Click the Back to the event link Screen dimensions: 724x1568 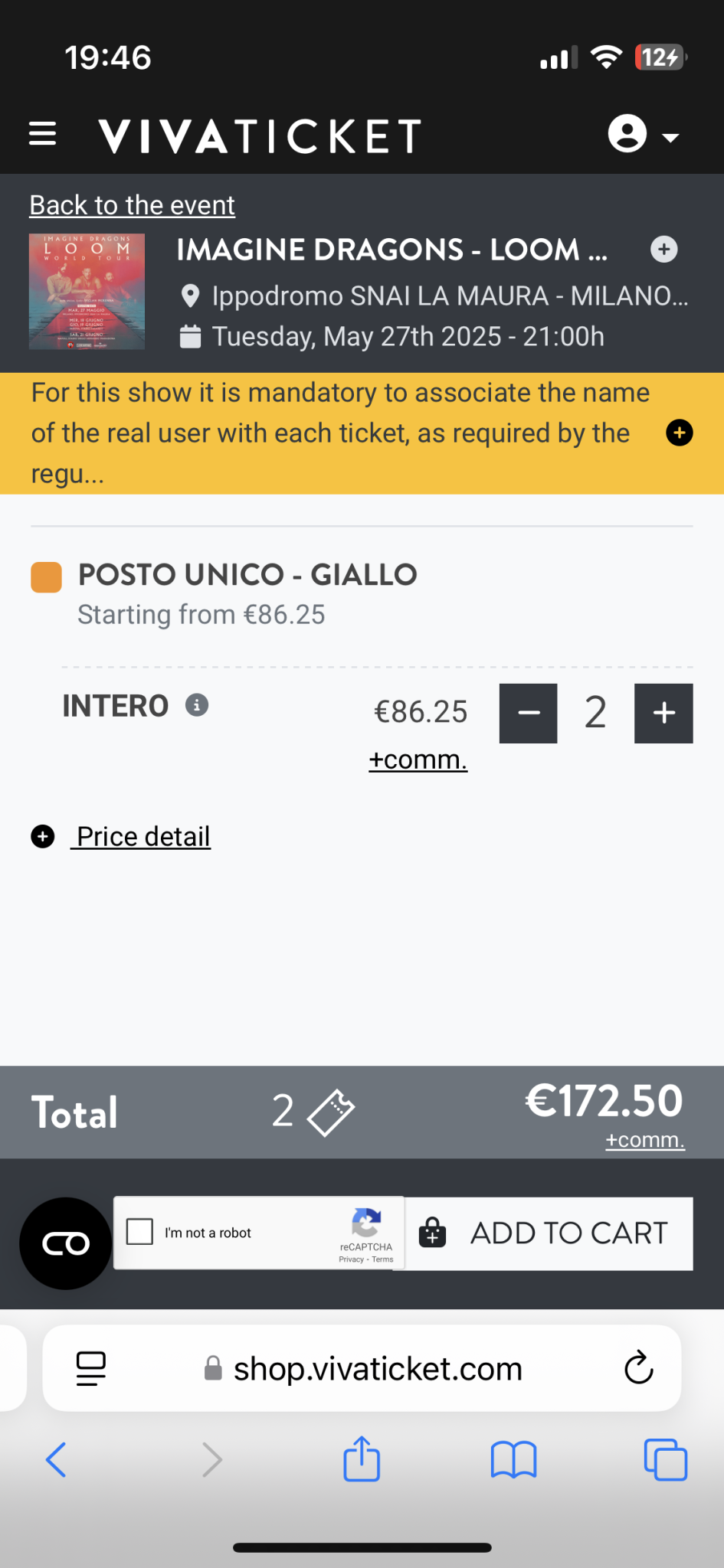132,205
